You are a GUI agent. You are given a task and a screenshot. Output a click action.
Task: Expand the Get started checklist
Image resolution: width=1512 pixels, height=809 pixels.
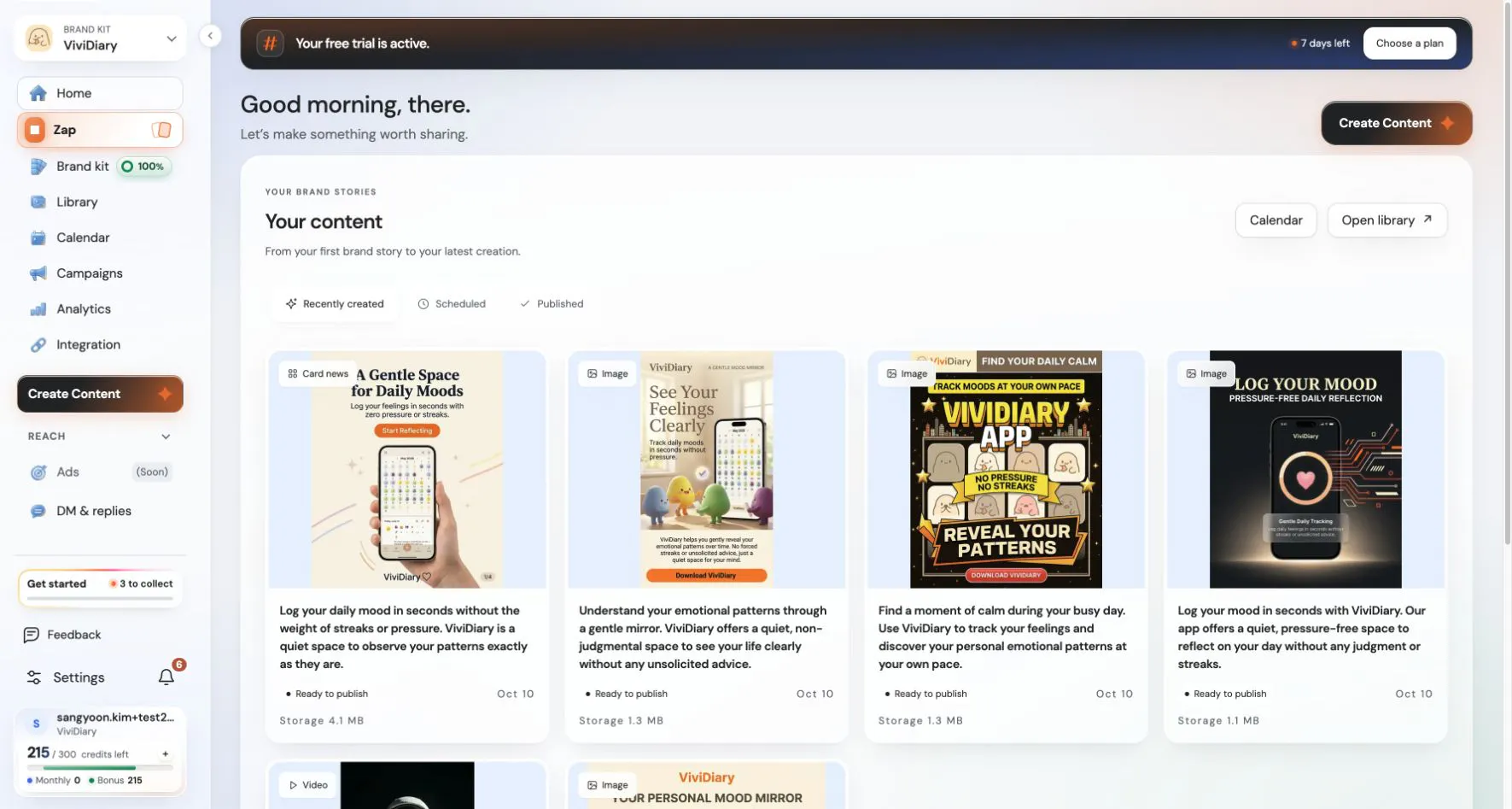click(x=100, y=588)
